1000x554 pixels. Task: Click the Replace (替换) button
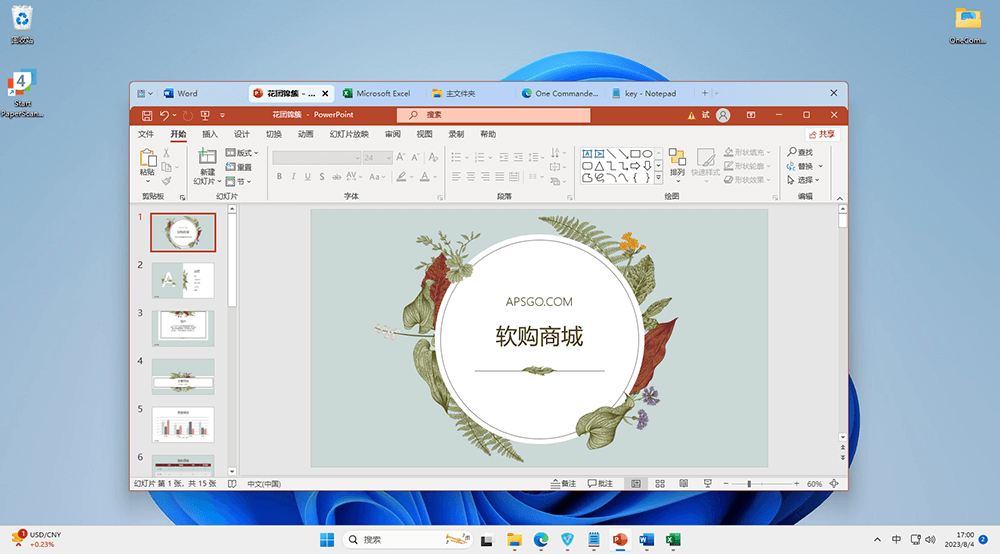pyautogui.click(x=805, y=166)
